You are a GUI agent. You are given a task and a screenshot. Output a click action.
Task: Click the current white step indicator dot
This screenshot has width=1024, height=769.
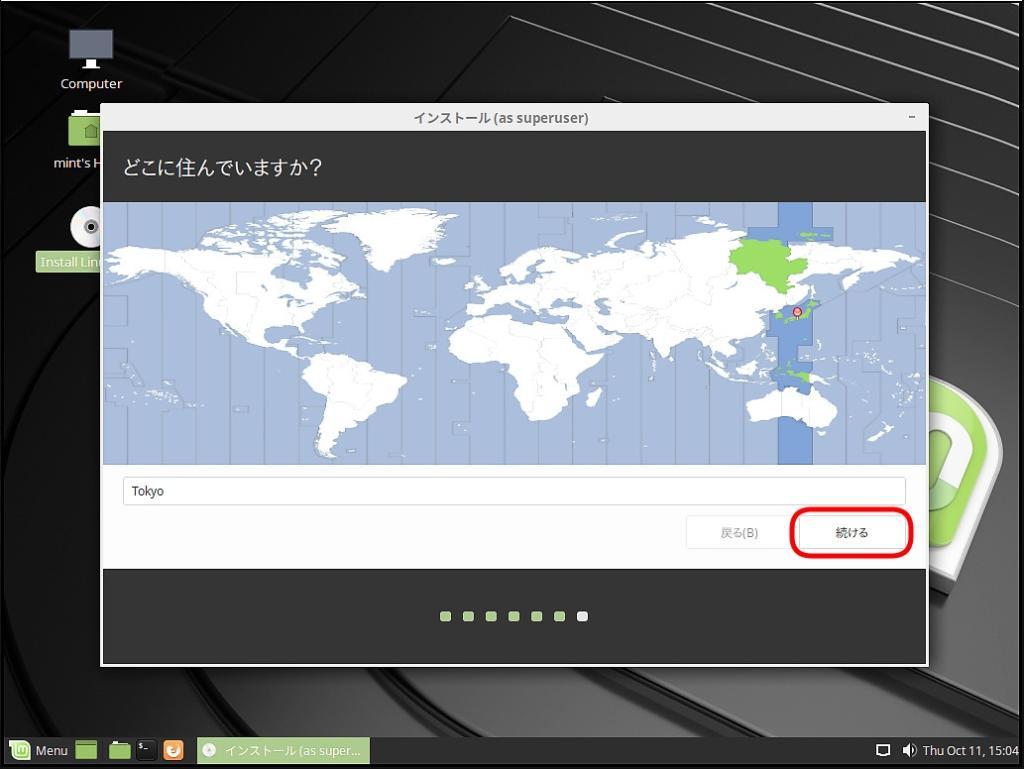(582, 617)
